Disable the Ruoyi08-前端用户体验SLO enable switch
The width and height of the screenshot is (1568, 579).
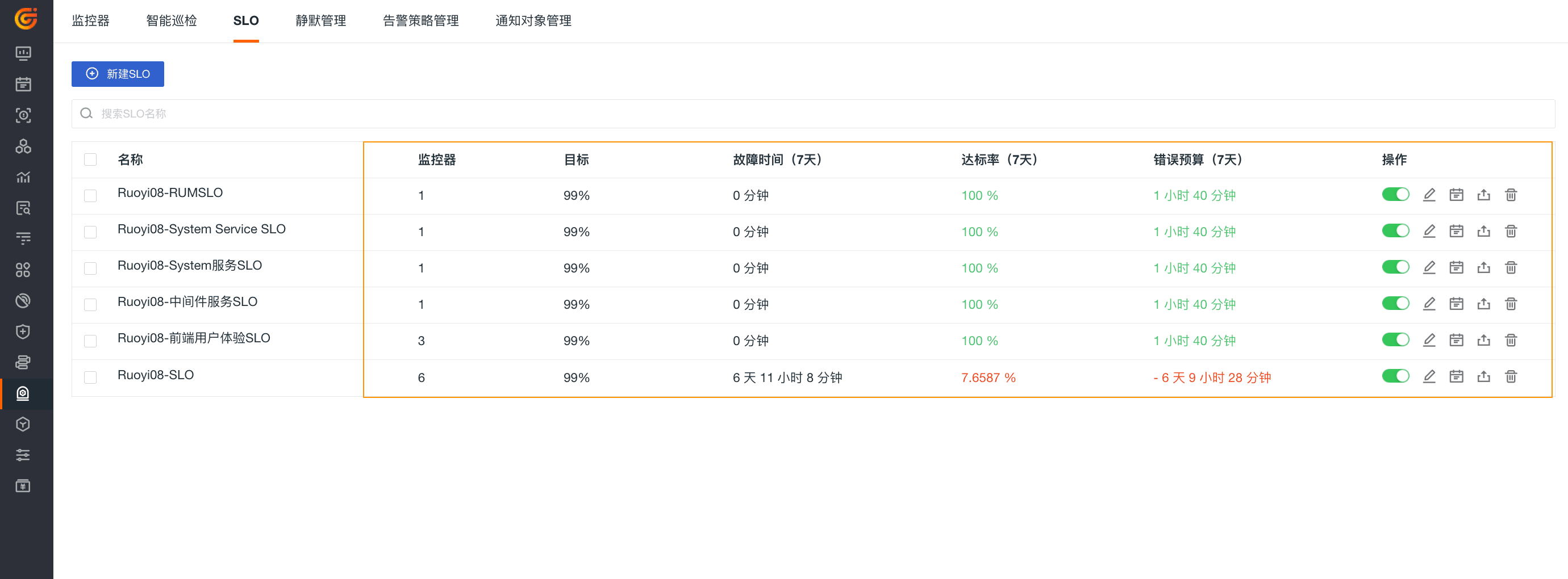pyautogui.click(x=1395, y=339)
